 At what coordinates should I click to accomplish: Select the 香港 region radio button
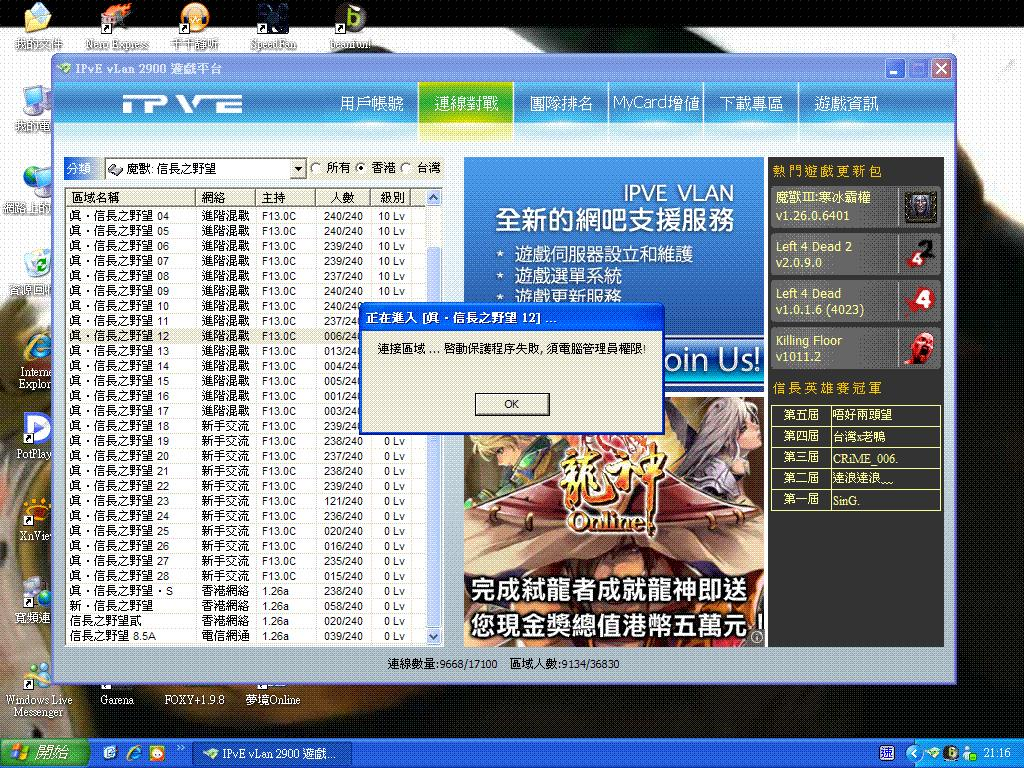point(360,168)
